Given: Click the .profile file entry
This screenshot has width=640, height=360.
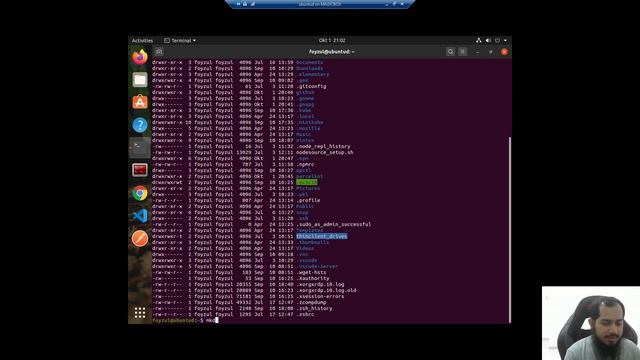Looking at the screenshot, I should coord(308,200).
